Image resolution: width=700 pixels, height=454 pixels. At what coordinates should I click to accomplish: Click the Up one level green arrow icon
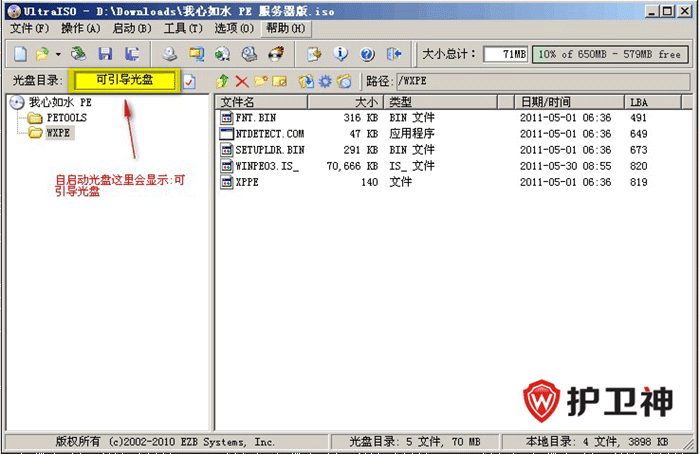(222, 81)
